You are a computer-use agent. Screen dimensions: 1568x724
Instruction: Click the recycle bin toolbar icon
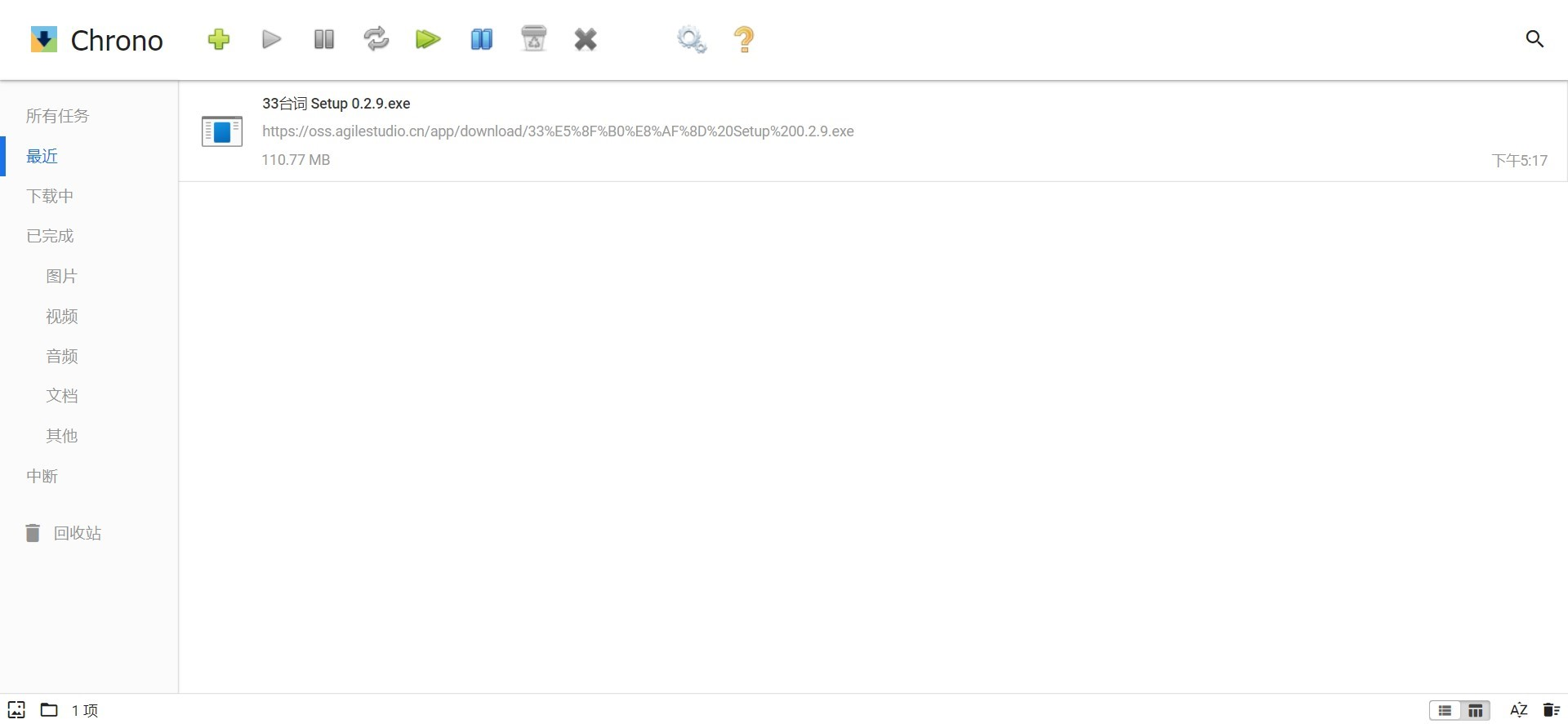(534, 39)
